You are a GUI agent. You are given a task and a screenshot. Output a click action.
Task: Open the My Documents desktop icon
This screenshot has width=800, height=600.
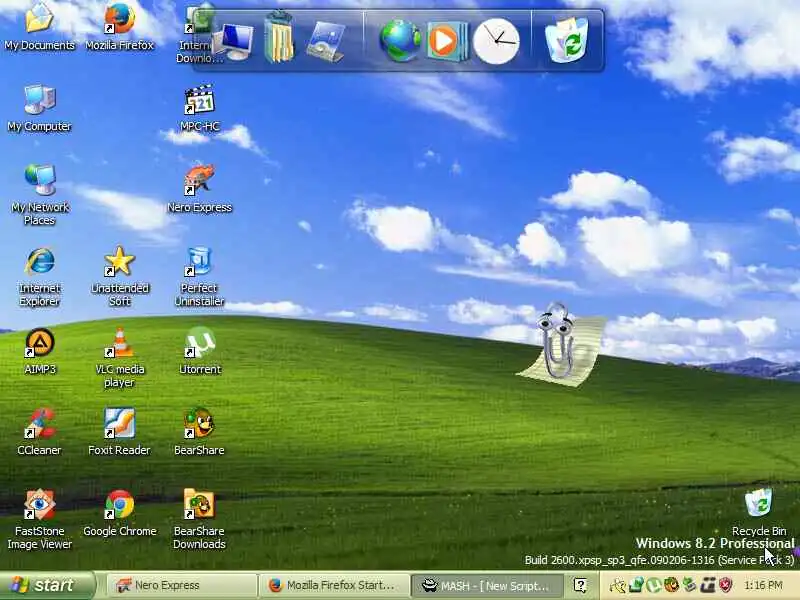(x=39, y=26)
